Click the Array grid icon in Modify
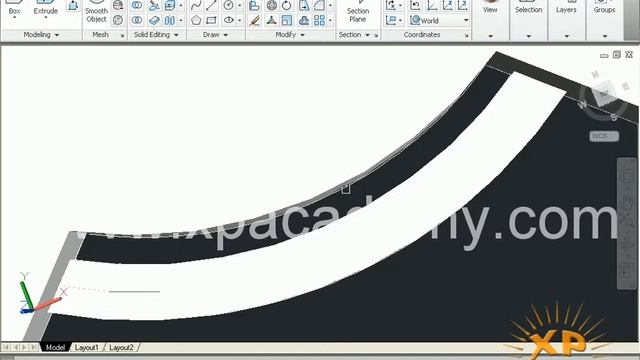 tap(320, 20)
